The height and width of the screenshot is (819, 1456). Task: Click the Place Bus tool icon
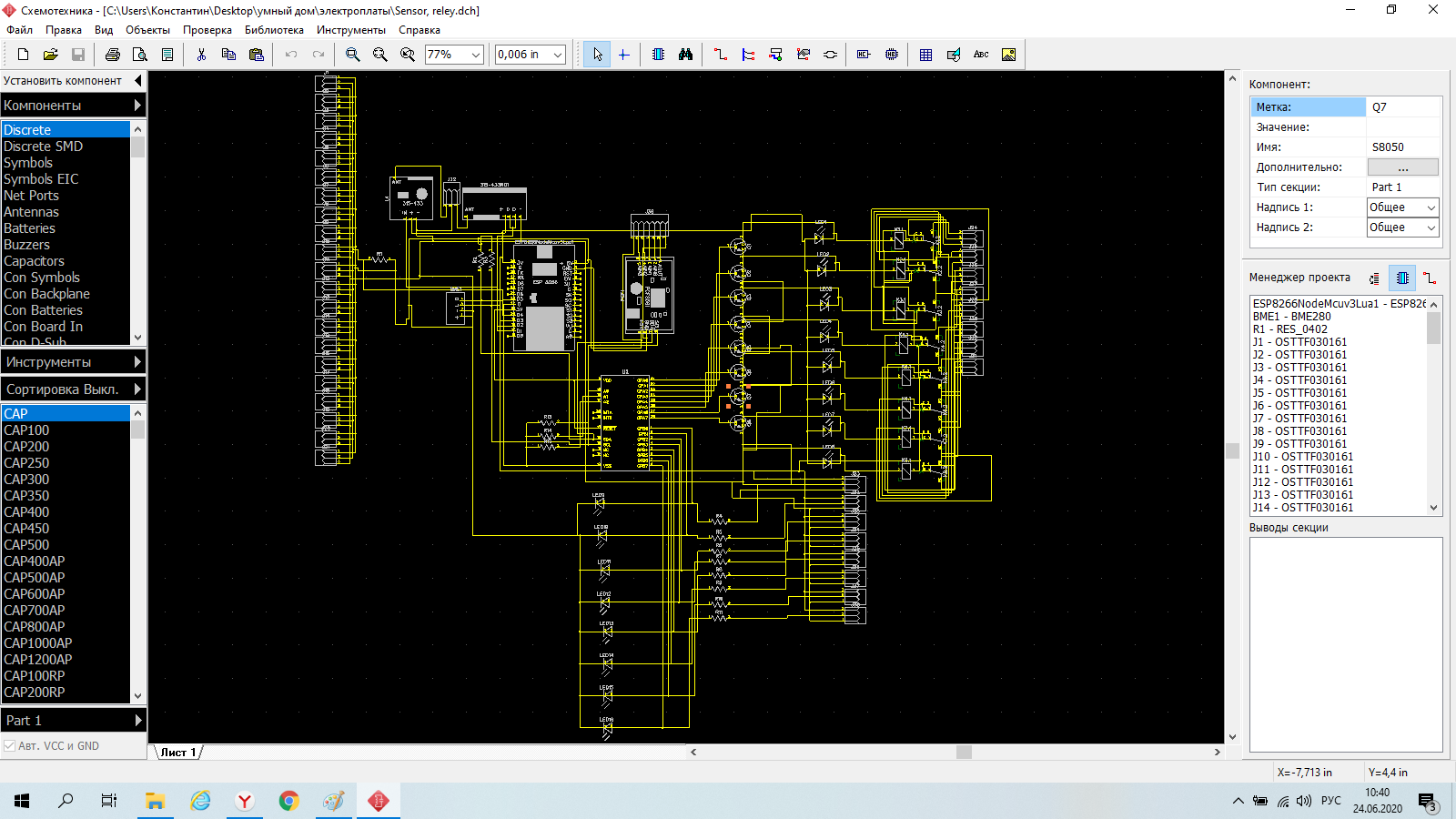coord(748,55)
